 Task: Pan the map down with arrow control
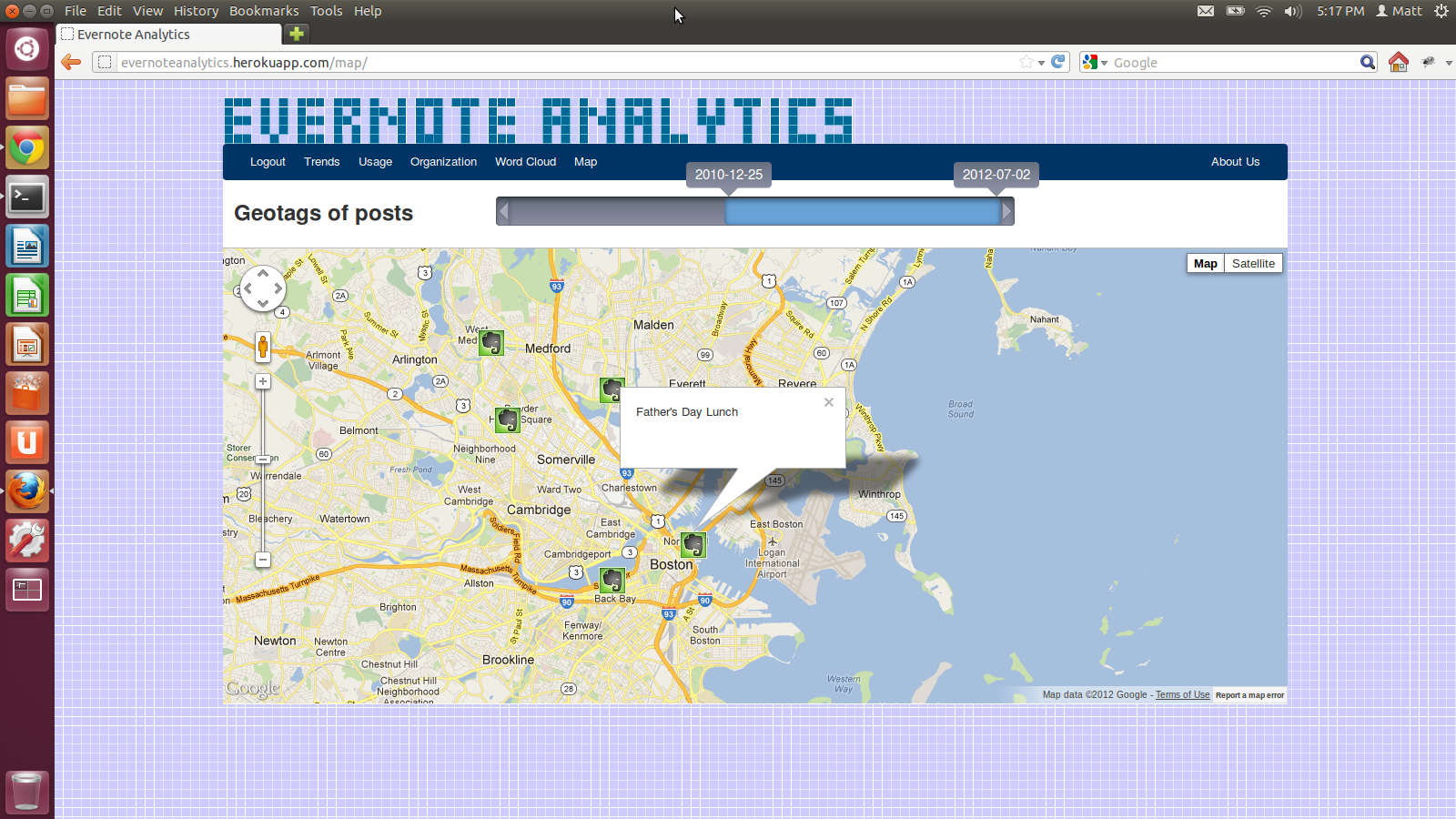coord(263,304)
